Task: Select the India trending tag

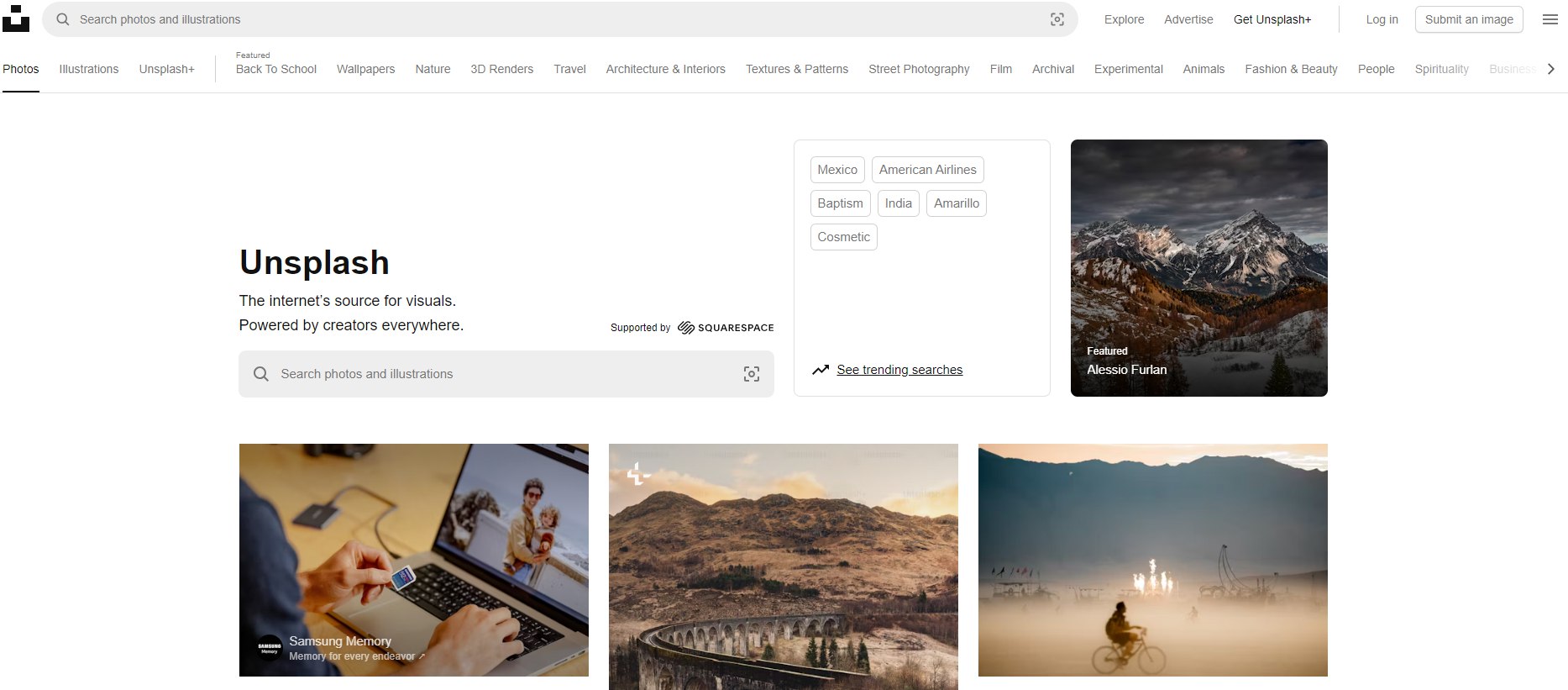Action: 899,203
